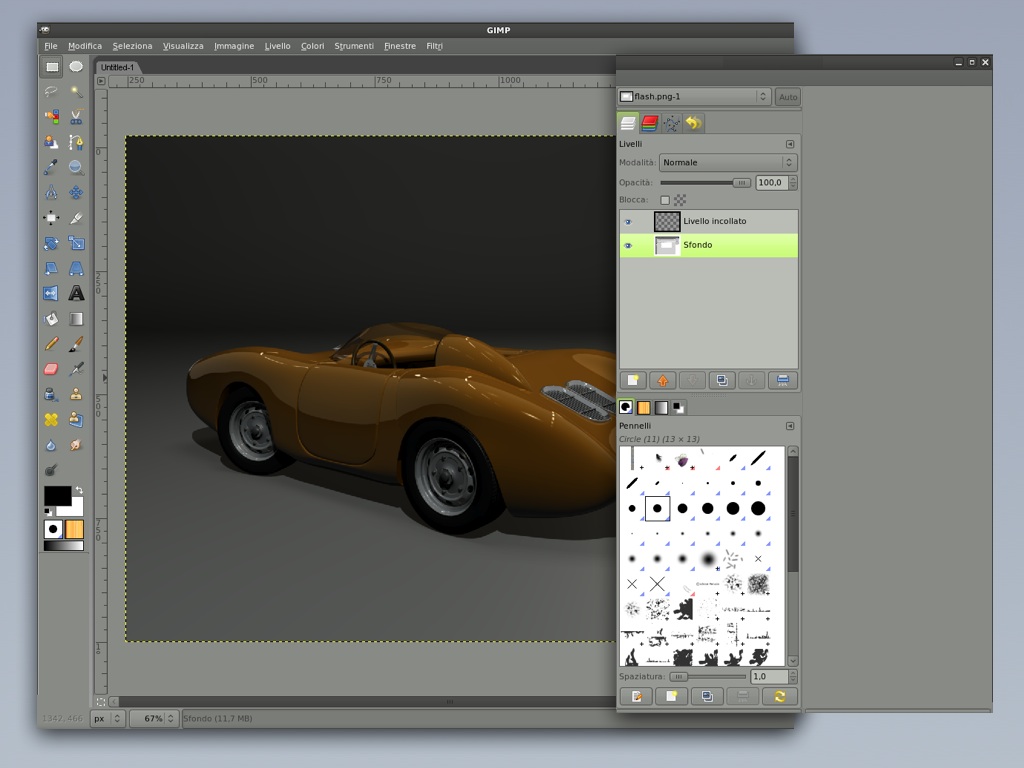1024x768 pixels.
Task: Click the black foreground color swatch
Action: 56,495
